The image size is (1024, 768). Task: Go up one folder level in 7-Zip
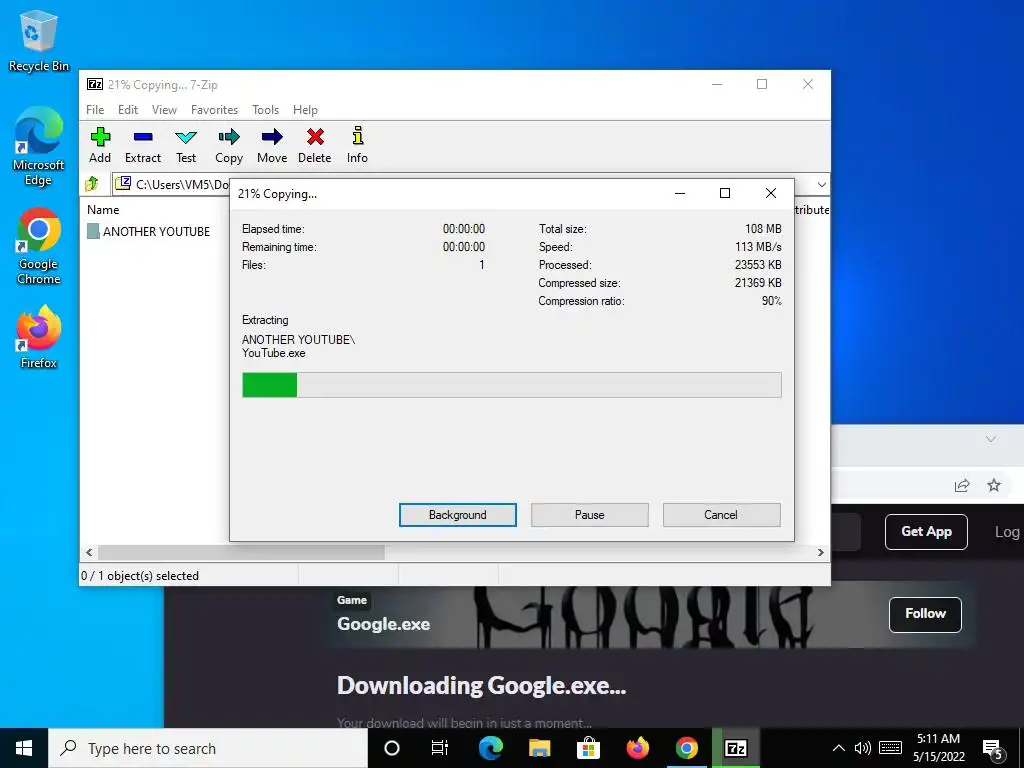point(92,184)
